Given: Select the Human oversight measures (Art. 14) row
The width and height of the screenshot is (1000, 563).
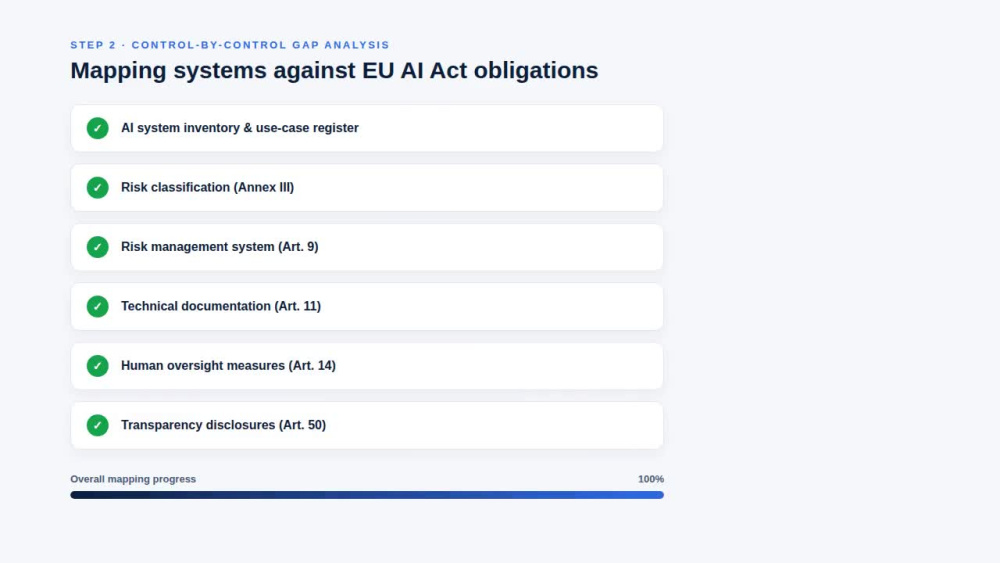Looking at the screenshot, I should 367,366.
